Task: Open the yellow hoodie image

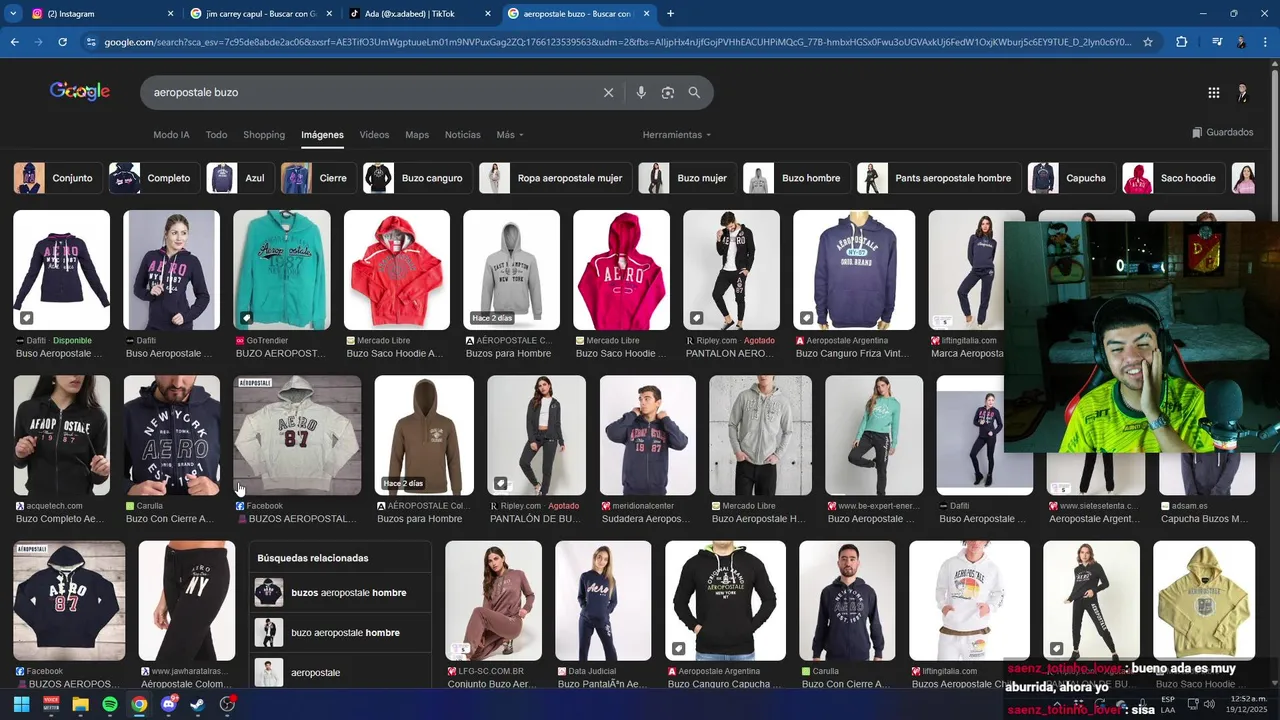Action: point(1204,600)
